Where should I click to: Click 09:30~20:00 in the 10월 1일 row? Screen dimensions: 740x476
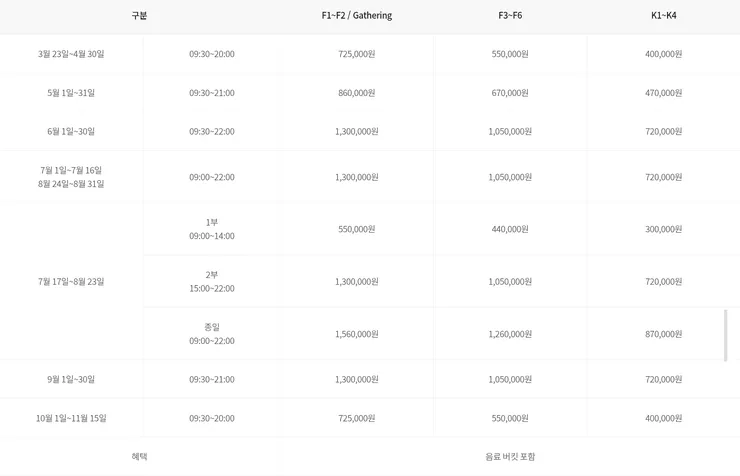pos(212,418)
